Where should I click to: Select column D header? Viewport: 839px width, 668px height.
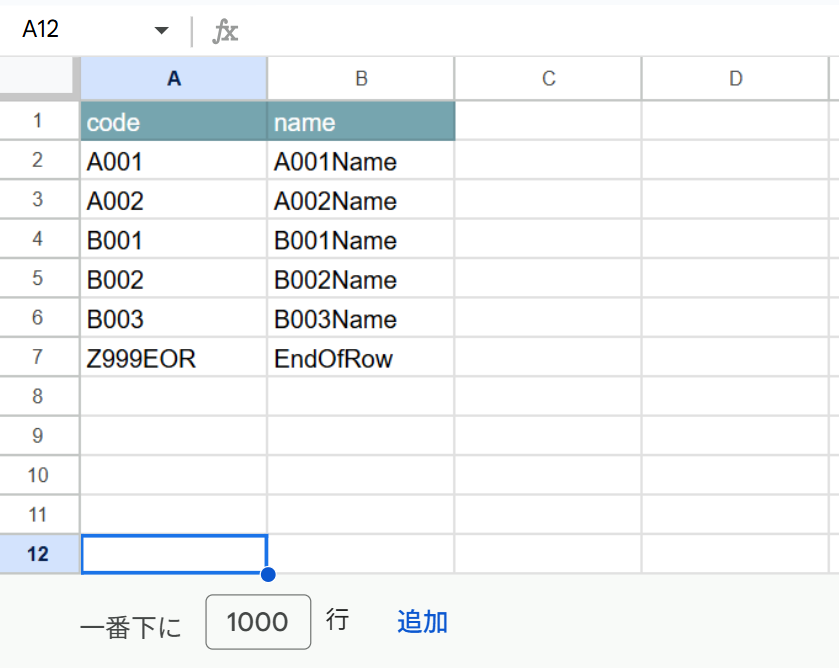click(735, 79)
